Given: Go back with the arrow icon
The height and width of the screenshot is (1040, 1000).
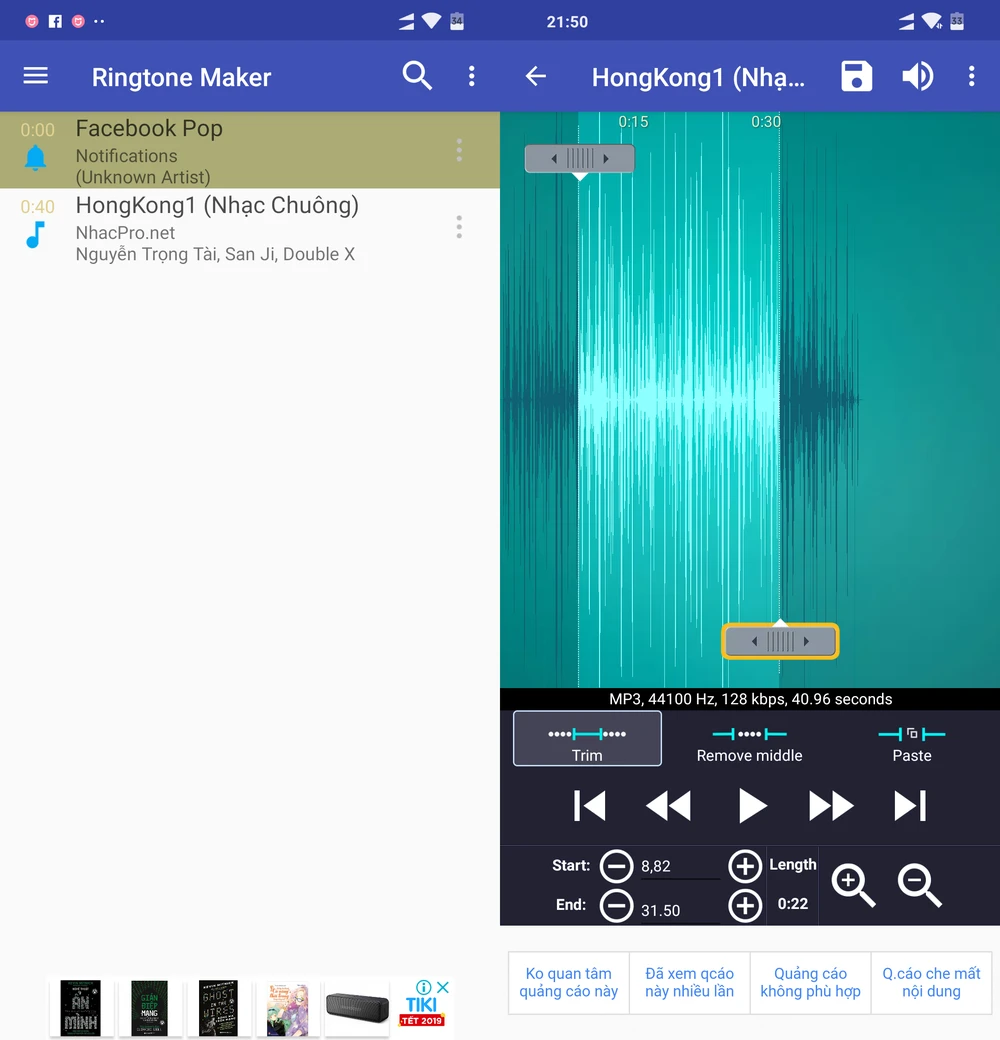Looking at the screenshot, I should click(536, 76).
